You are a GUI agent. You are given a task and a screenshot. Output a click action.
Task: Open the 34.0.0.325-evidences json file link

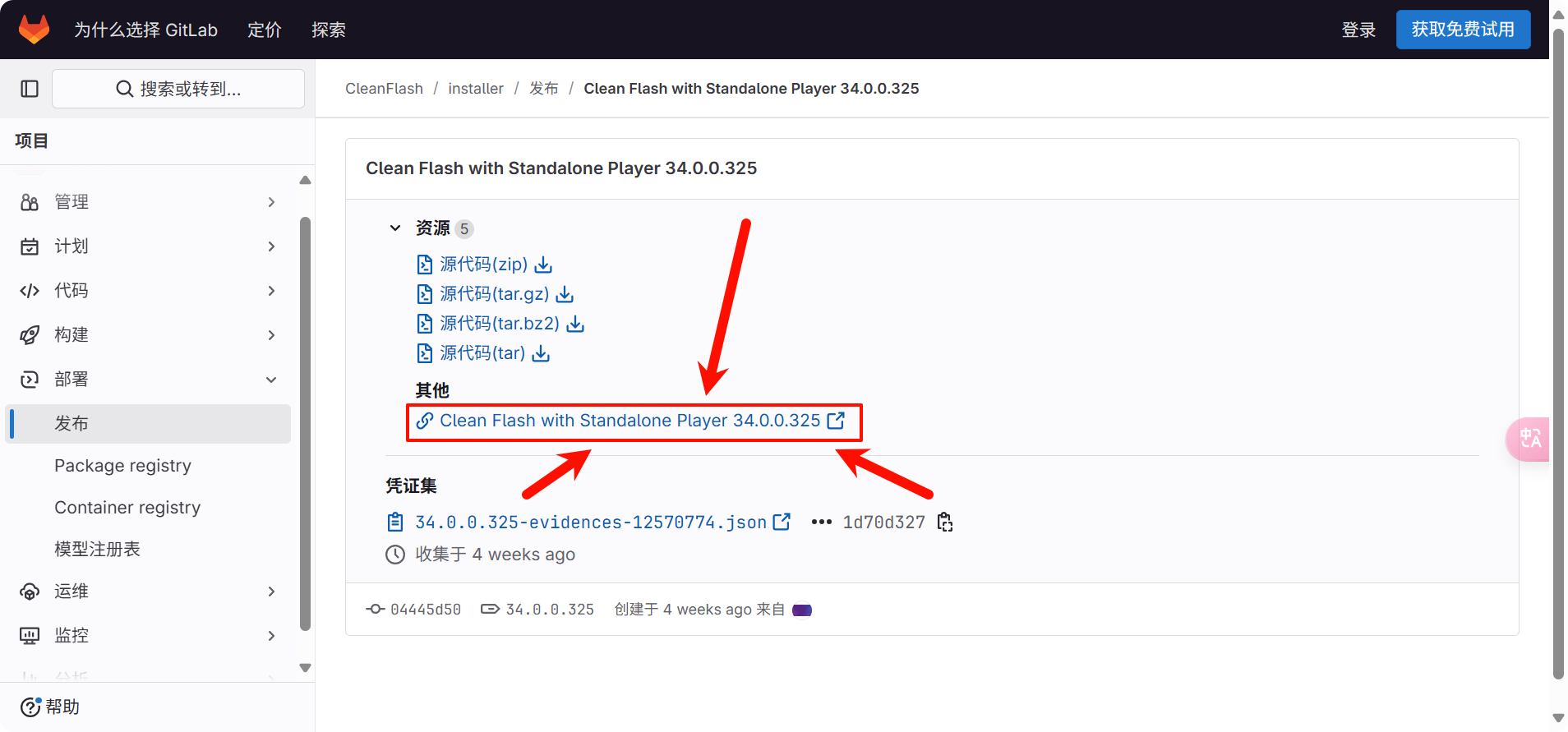(x=591, y=523)
